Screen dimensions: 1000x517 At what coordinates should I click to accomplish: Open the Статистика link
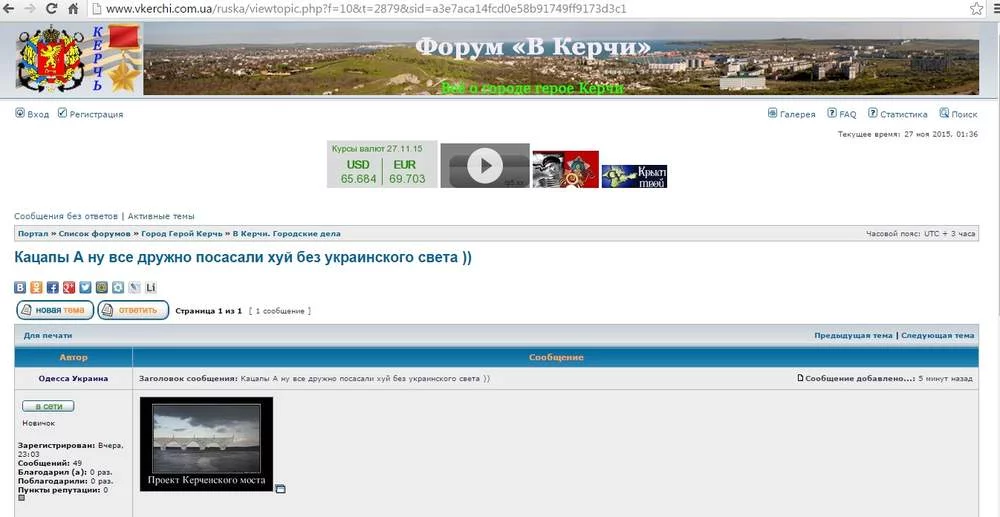pos(904,115)
